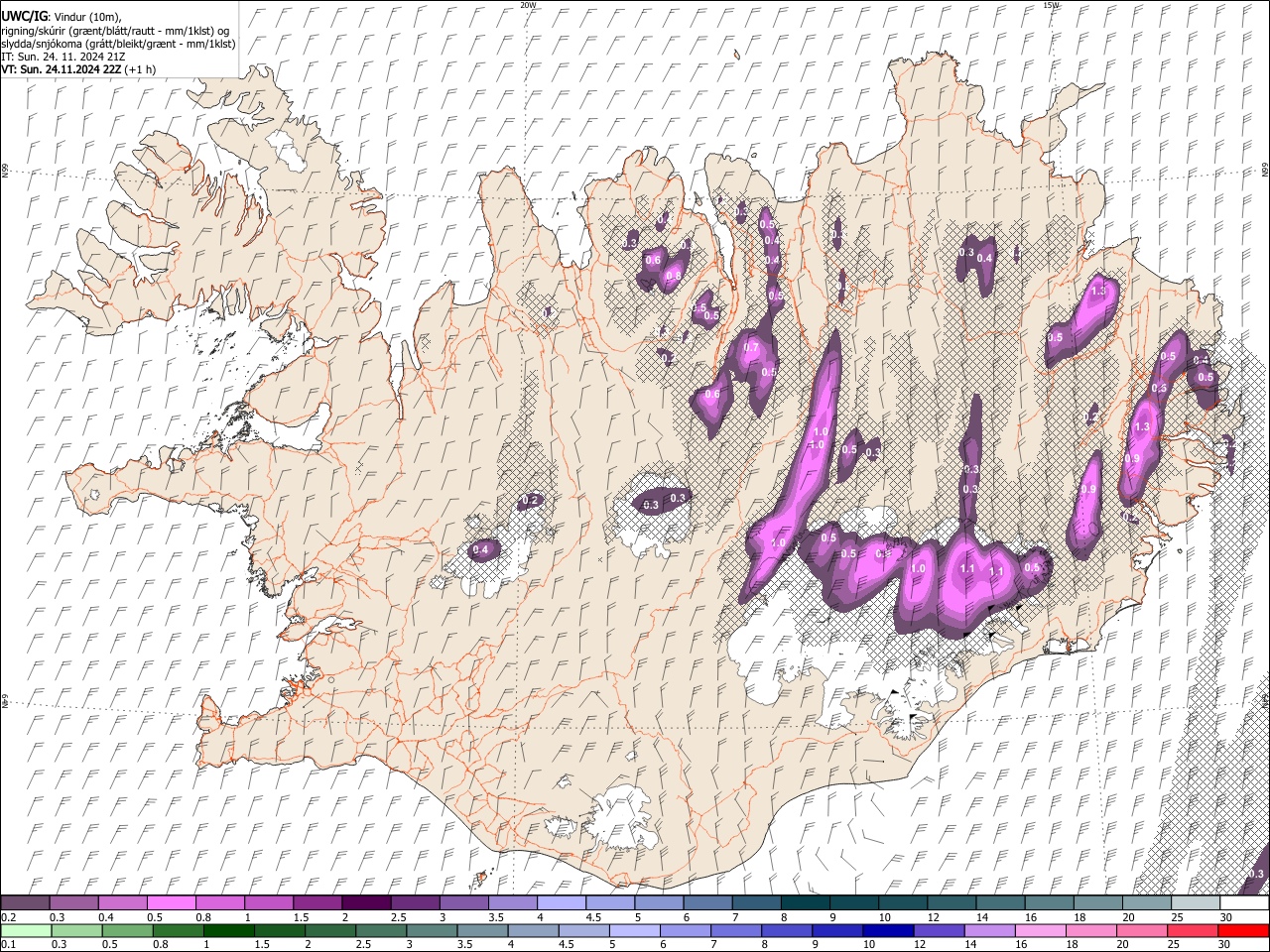This screenshot has height=952, width=1270.
Task: Select the lavender swatch labeled 4 in purple legend
Action: tap(561, 902)
